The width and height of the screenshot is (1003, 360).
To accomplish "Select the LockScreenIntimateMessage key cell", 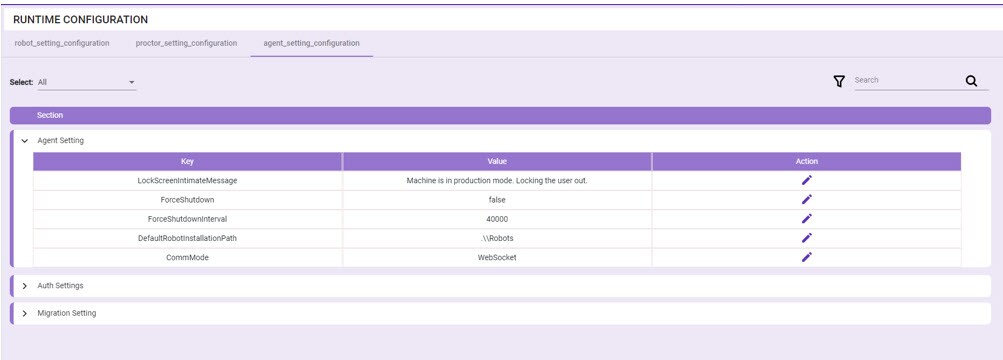I will [x=187, y=181].
